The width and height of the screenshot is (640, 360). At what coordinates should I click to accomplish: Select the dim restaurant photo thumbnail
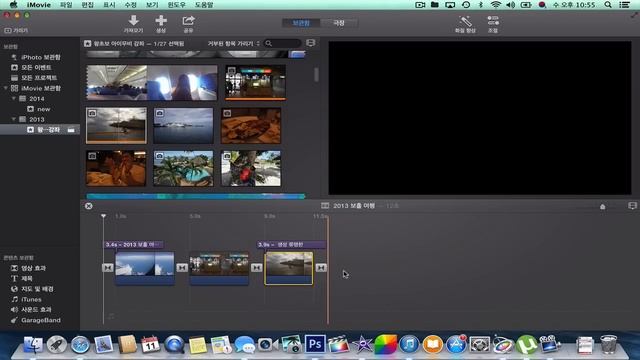[x=116, y=168]
